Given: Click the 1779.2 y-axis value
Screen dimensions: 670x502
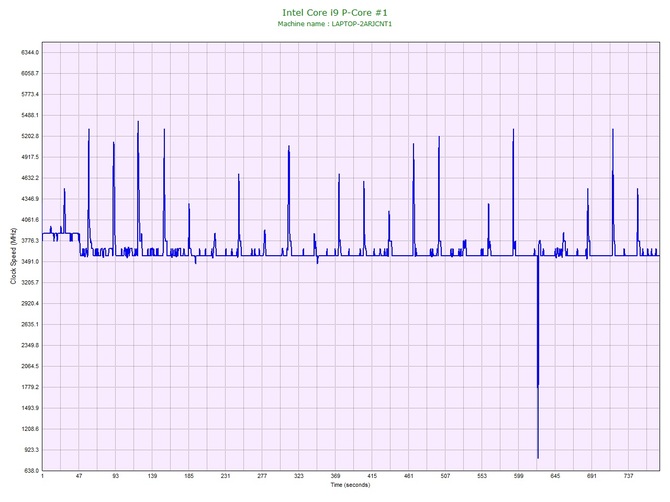Looking at the screenshot, I should click(x=30, y=388).
